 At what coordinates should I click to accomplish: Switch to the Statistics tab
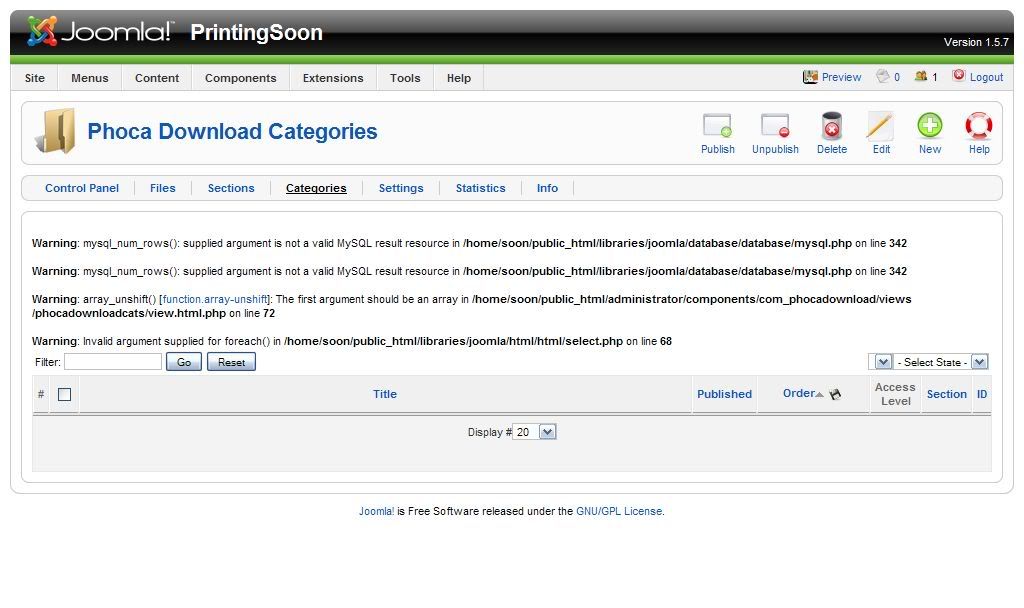(x=481, y=188)
